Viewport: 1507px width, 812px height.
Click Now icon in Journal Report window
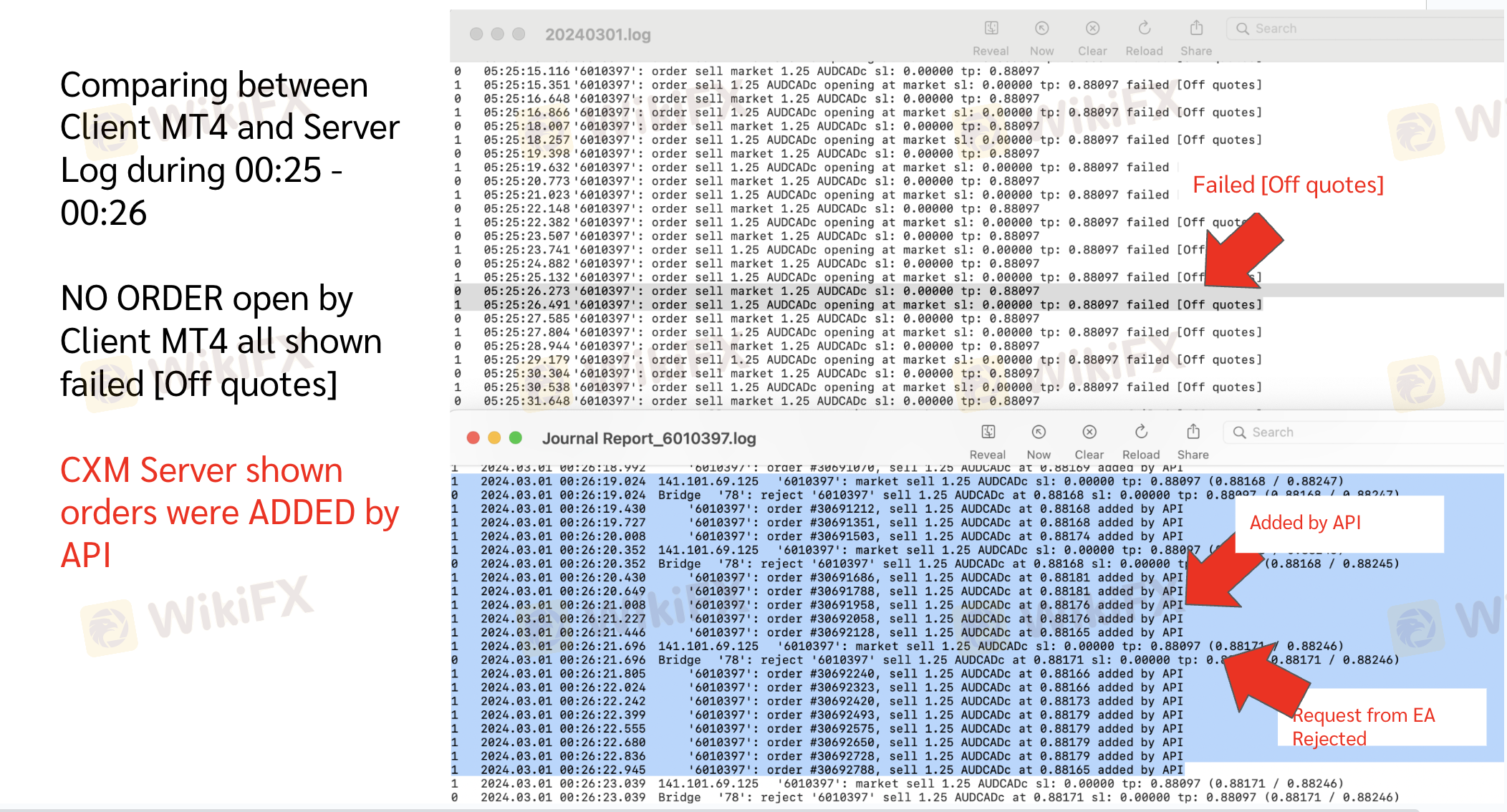click(x=1039, y=432)
